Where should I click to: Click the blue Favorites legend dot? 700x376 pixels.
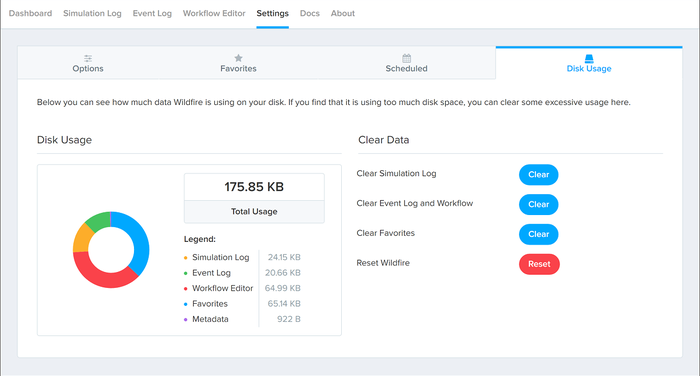click(x=186, y=304)
